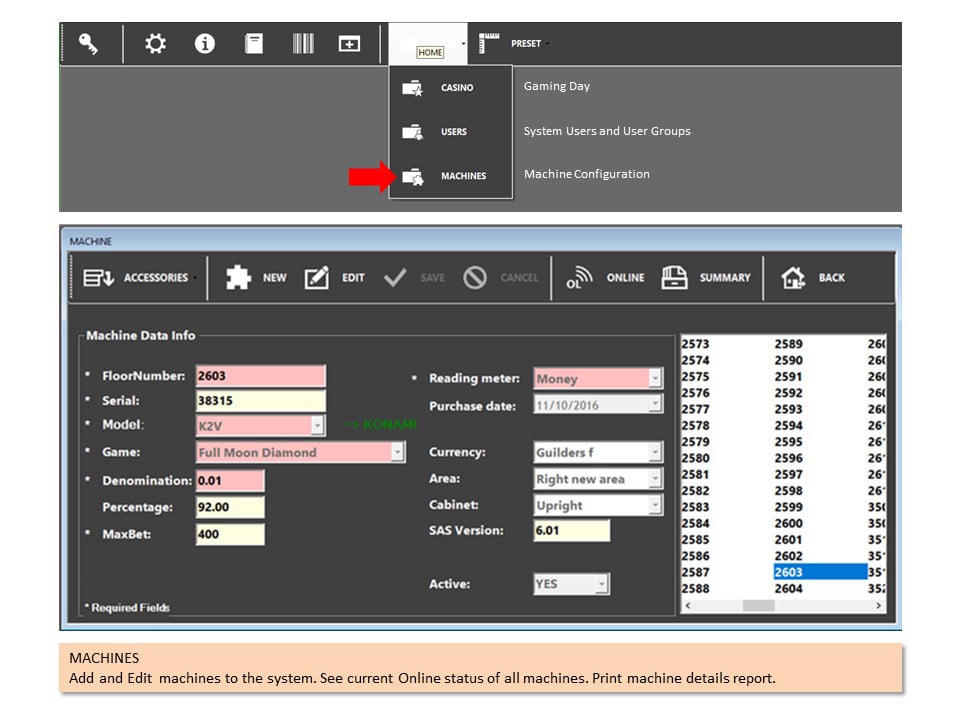Click the ruler icon beside PRESET
Image resolution: width=960 pixels, height=720 pixels.
pos(488,43)
